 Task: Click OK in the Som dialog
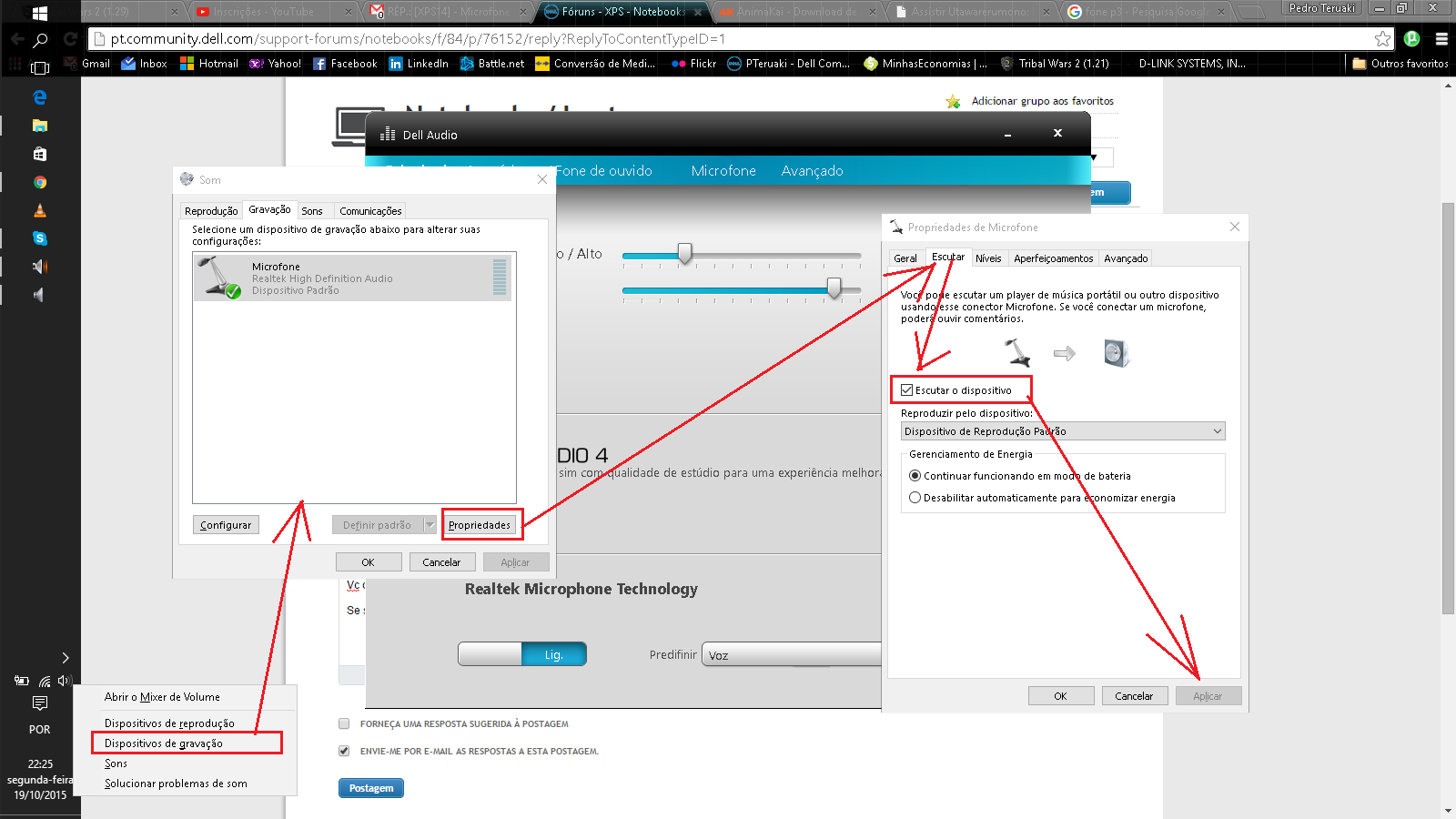point(369,562)
